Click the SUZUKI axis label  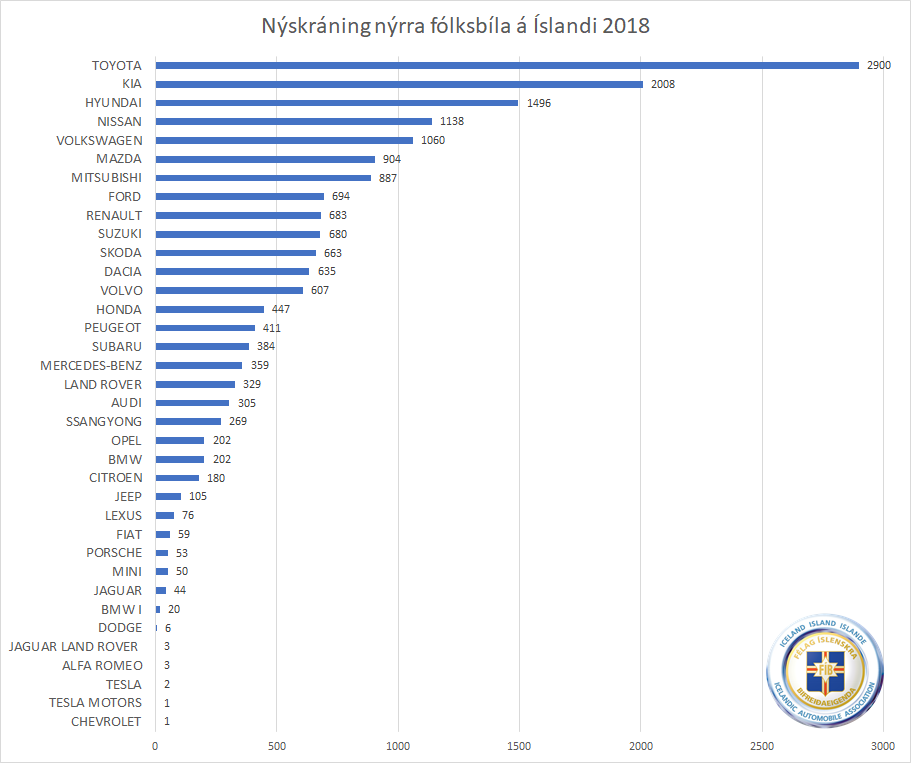(120, 234)
